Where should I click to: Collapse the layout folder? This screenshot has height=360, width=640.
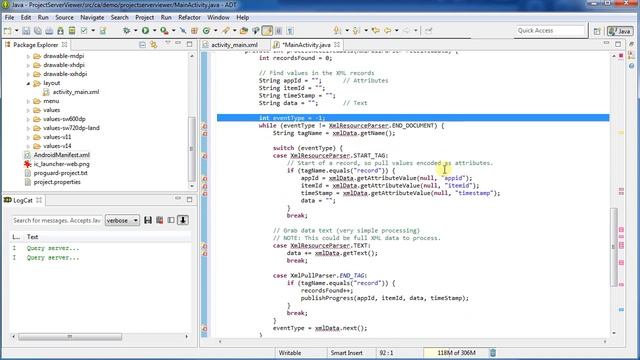(28, 83)
